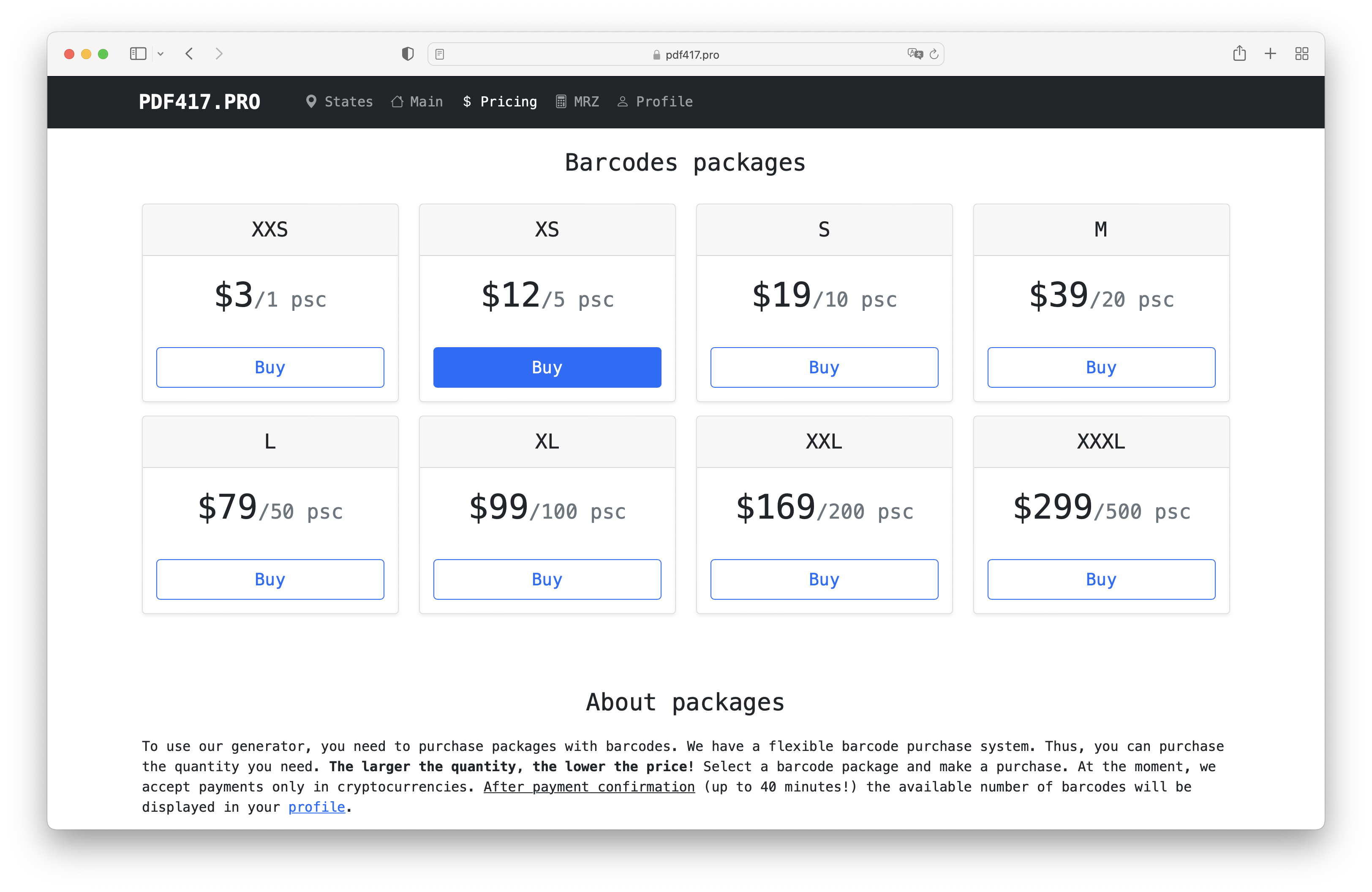Toggle the browser sidebar
This screenshot has width=1372, height=892.
[x=138, y=54]
